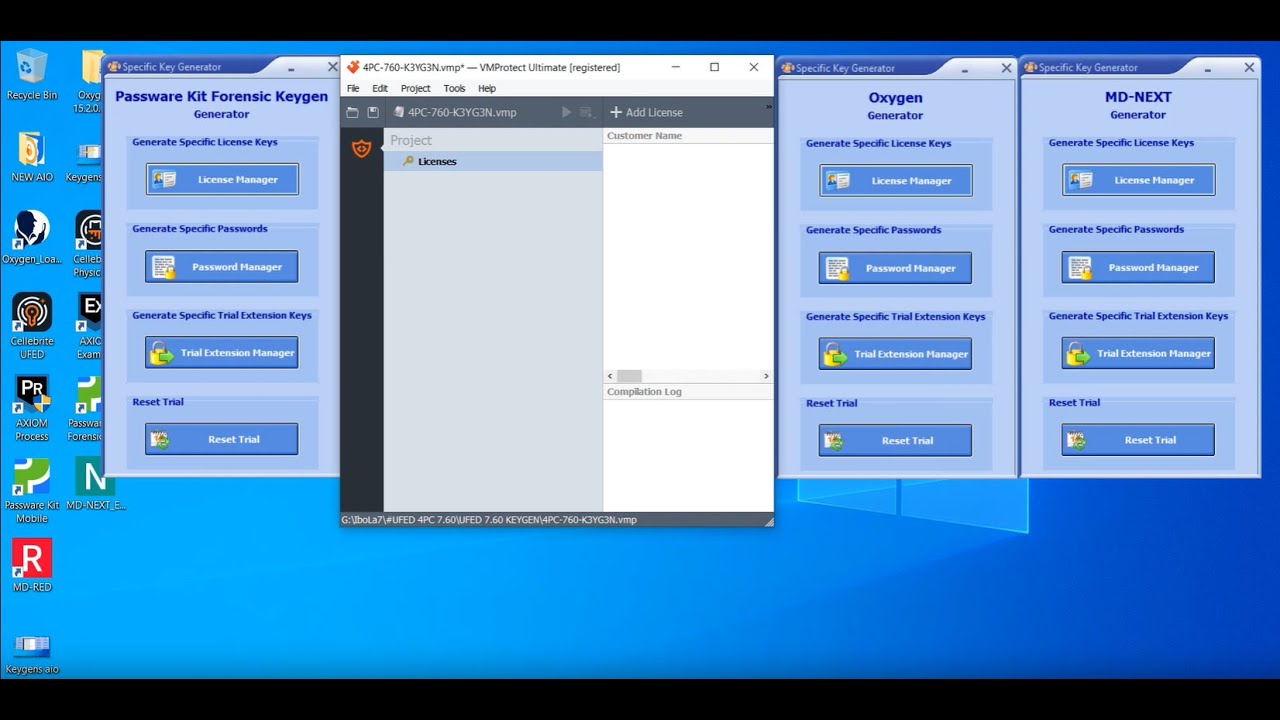Click the open project folder icon in VMProtect

[x=352, y=112]
